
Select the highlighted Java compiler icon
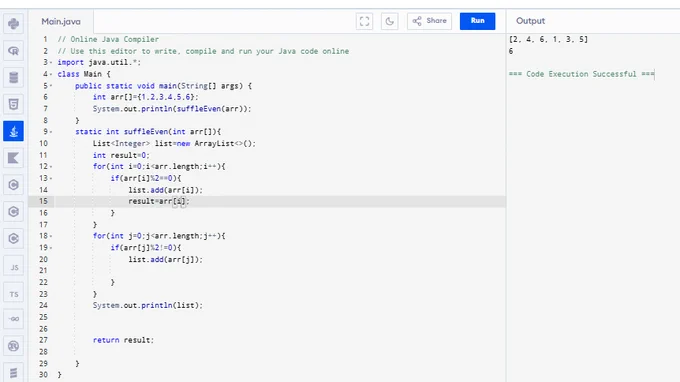13,131
